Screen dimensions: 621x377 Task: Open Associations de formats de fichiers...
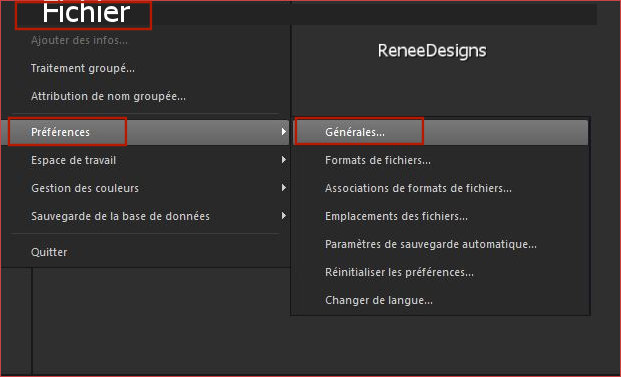418,188
